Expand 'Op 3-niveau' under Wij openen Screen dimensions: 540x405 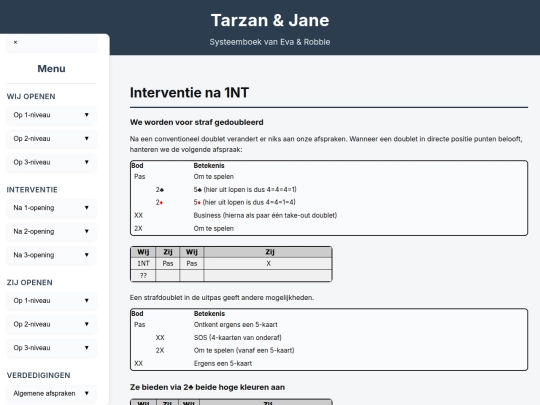tap(51, 162)
